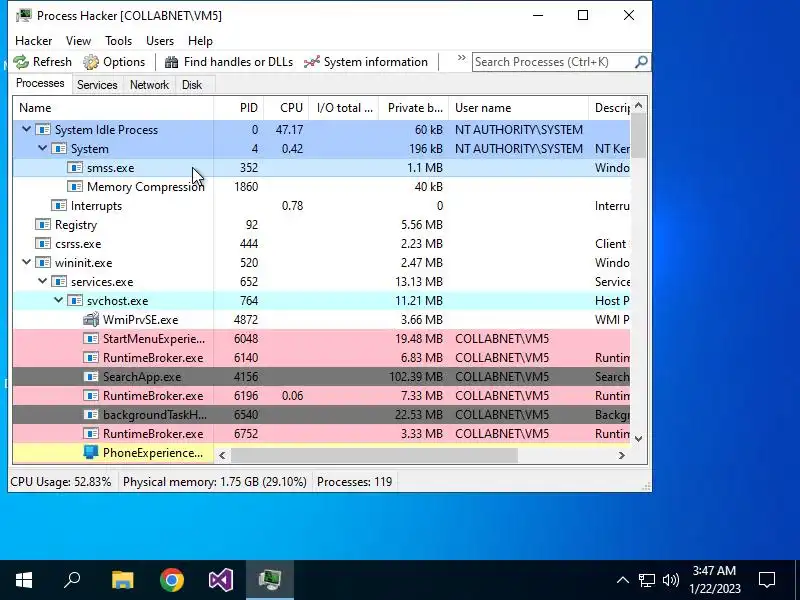
Task: Select the RuntimeBroker.exe 6196 row
Action: coord(321,396)
